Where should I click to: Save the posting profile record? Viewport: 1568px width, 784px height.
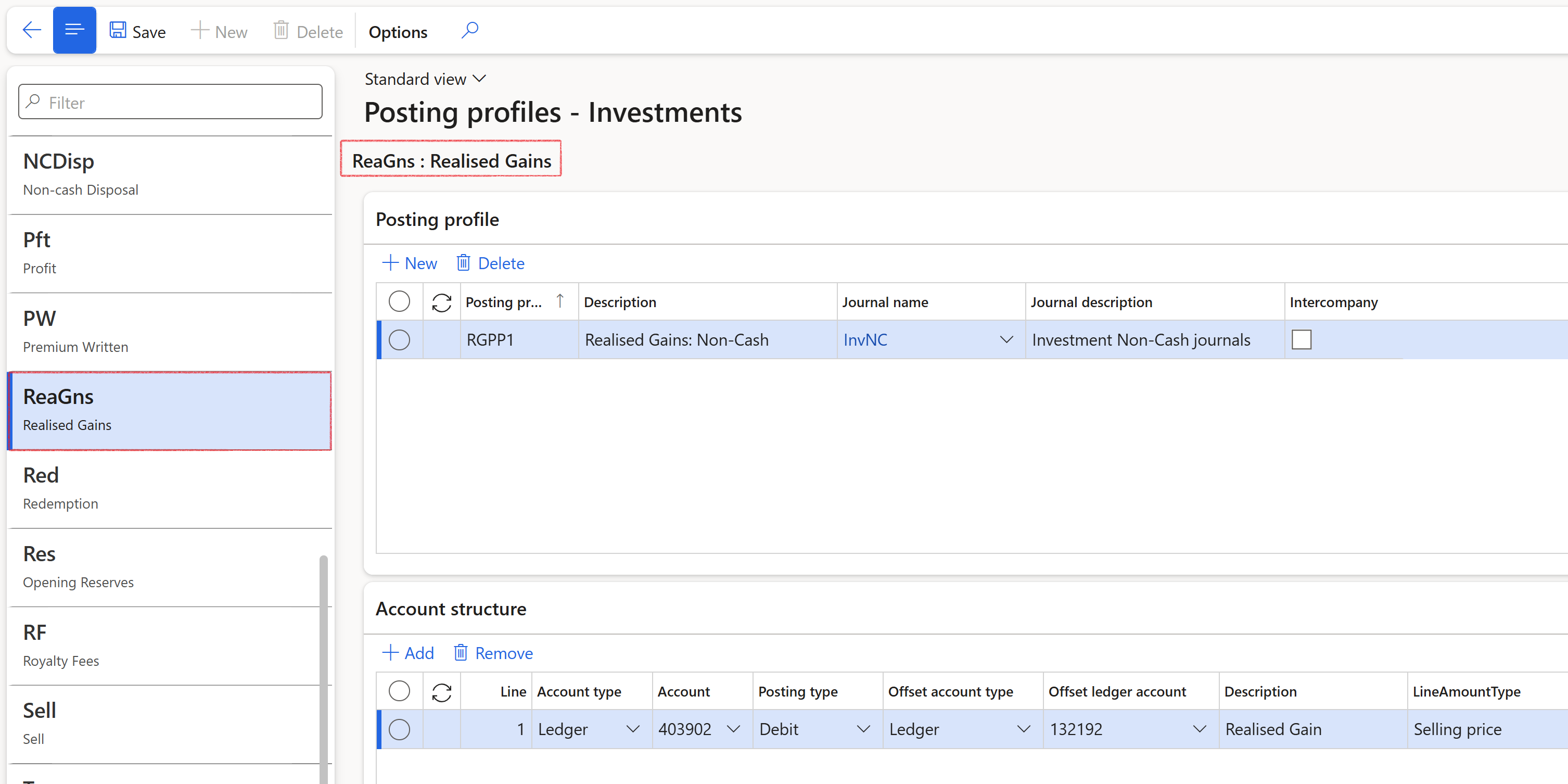137,31
